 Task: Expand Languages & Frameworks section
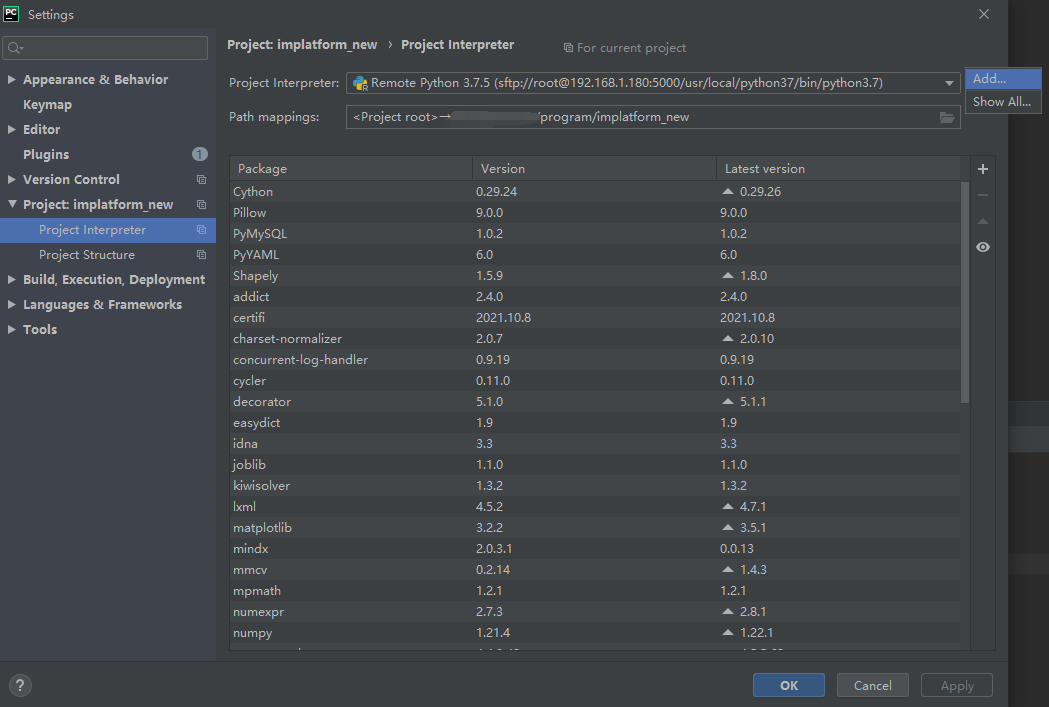tap(11, 304)
